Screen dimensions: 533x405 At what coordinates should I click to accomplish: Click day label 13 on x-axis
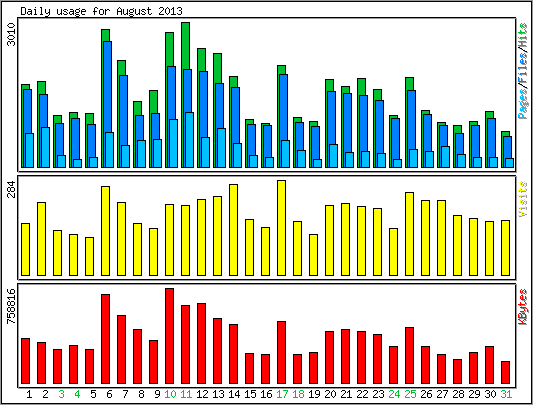coord(218,394)
